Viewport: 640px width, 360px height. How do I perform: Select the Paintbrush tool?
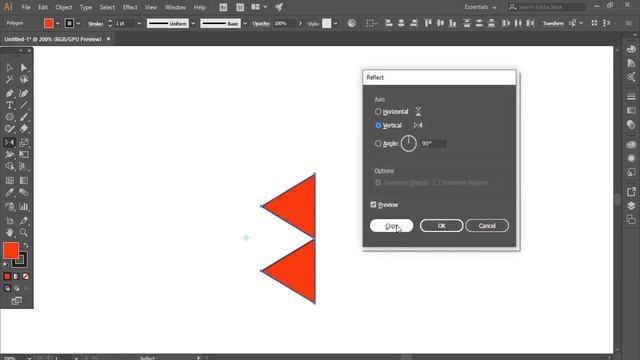click(24, 117)
